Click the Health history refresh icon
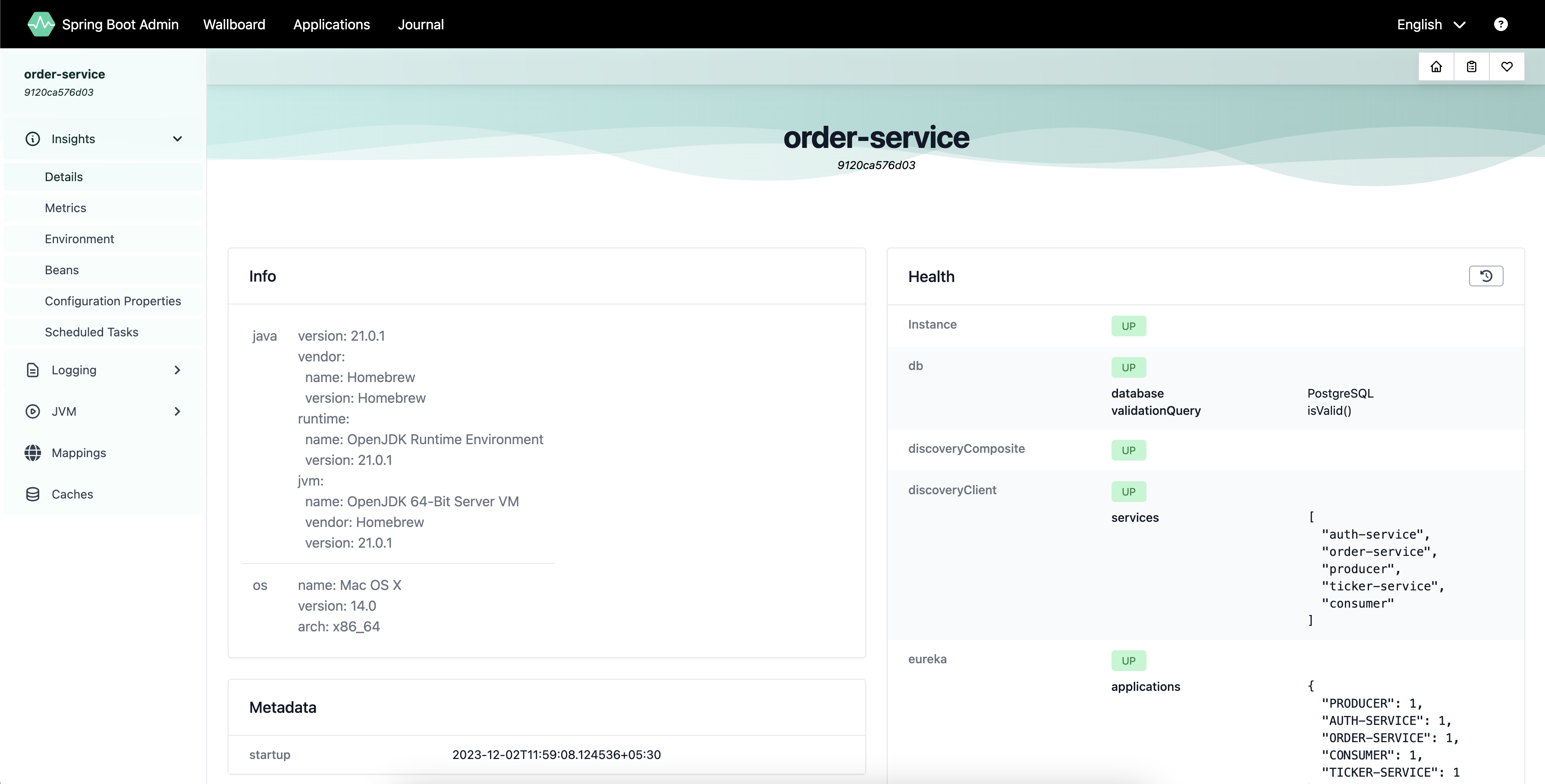 [1485, 276]
